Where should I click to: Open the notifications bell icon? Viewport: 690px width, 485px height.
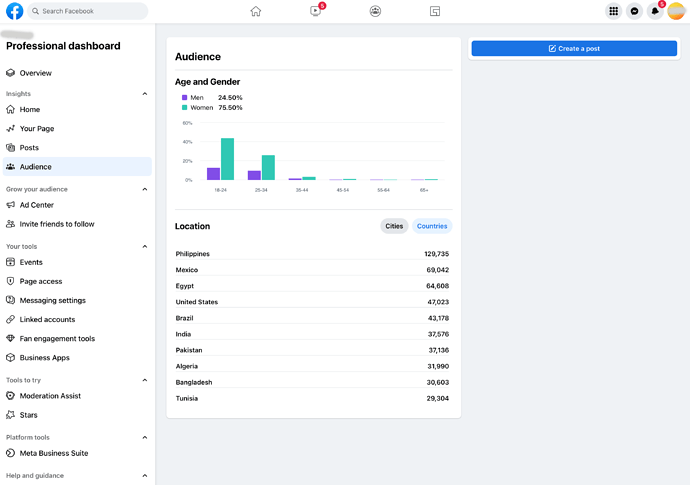click(x=655, y=11)
